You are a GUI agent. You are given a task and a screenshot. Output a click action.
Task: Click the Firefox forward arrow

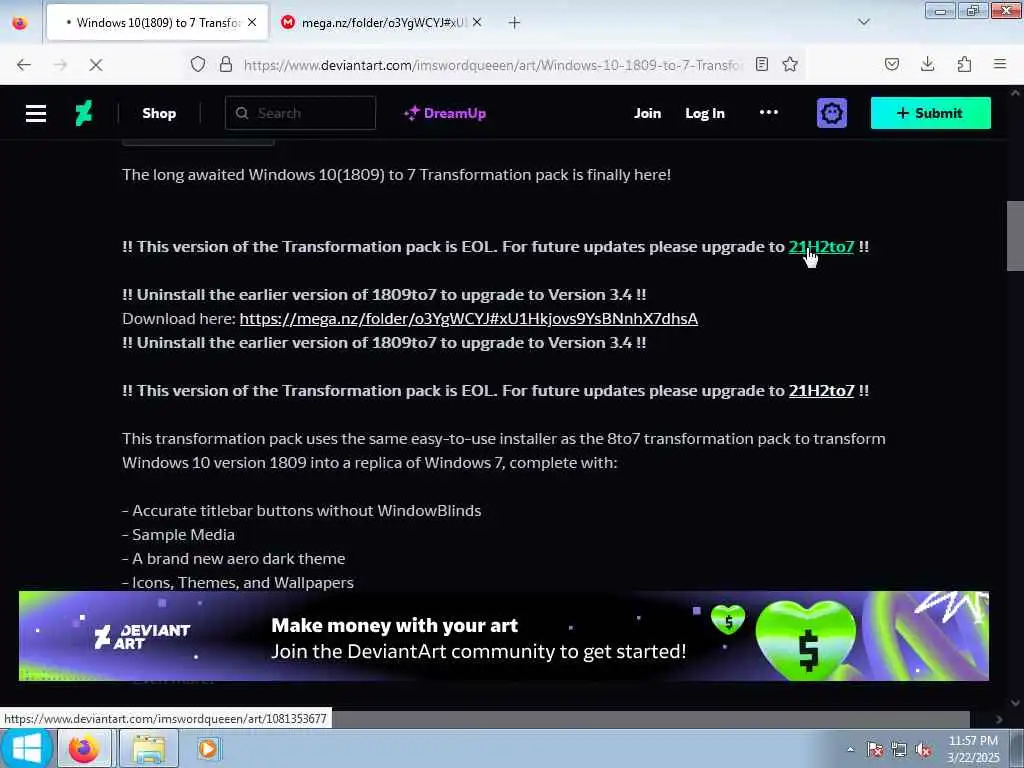click(60, 65)
